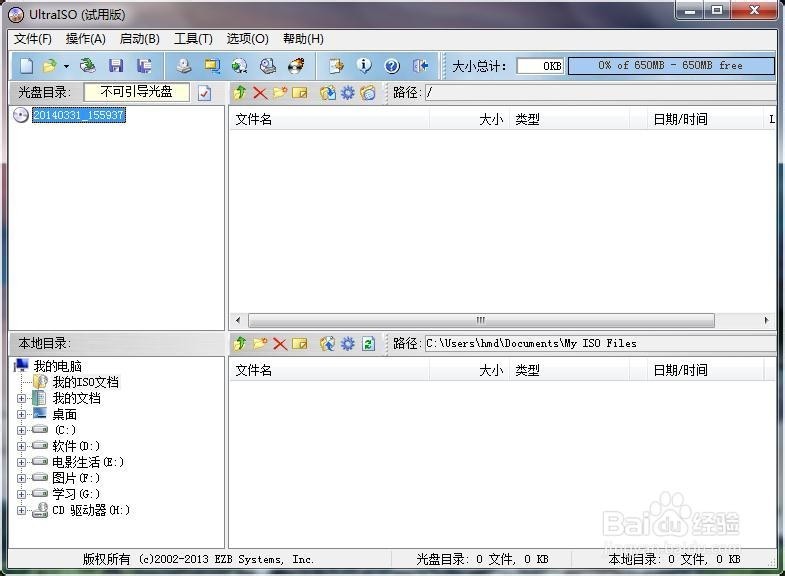Create new folder in local directory toolbar
Screen dimensions: 785x576
pyautogui.click(x=260, y=344)
